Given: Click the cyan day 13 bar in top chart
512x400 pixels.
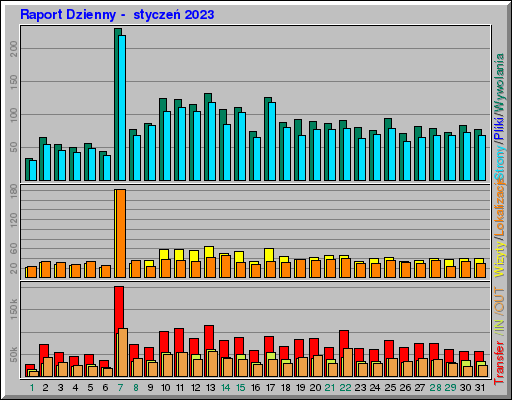Looking at the screenshot, I should click(212, 142).
